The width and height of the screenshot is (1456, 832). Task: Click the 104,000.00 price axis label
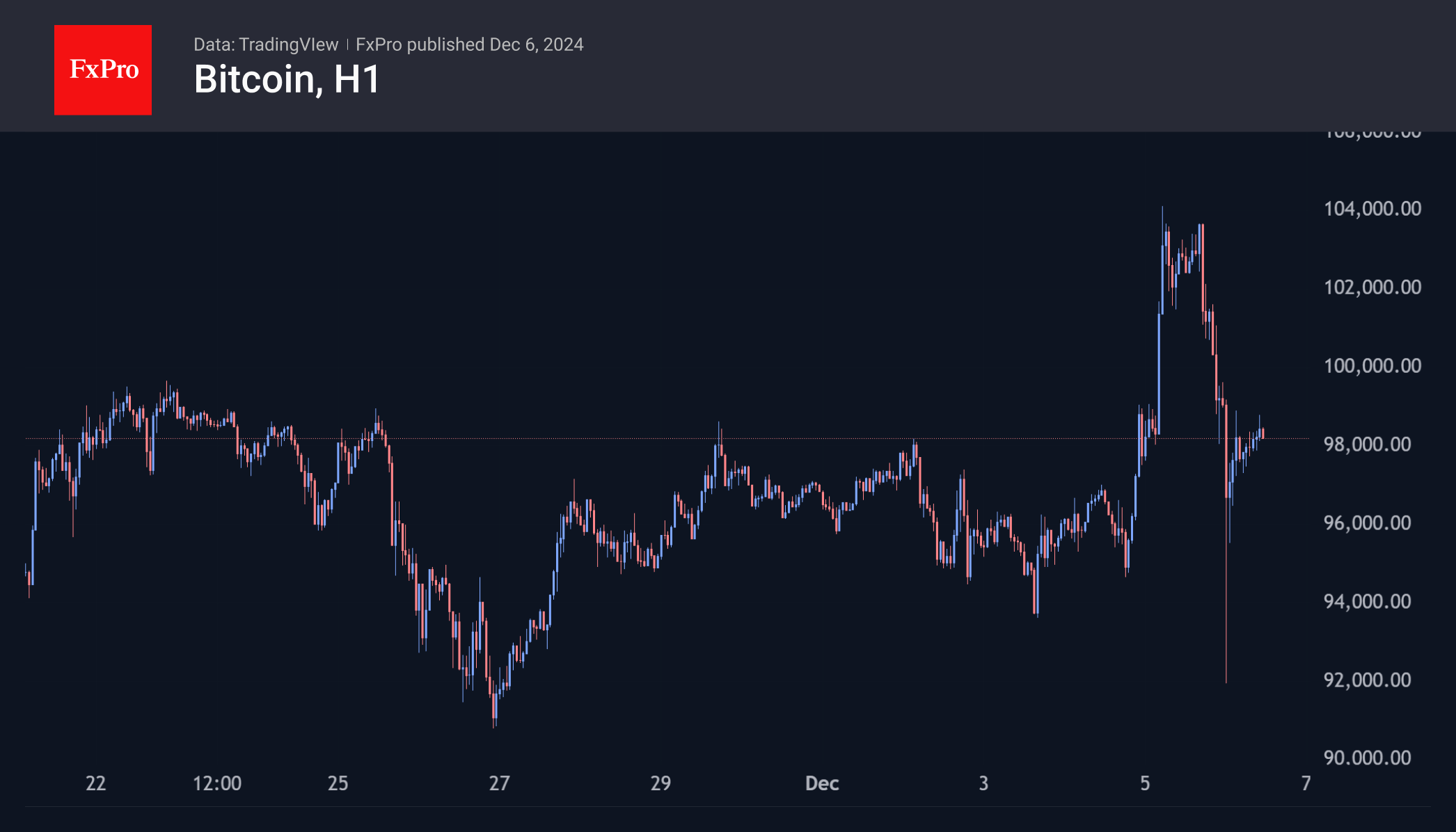coord(1372,209)
